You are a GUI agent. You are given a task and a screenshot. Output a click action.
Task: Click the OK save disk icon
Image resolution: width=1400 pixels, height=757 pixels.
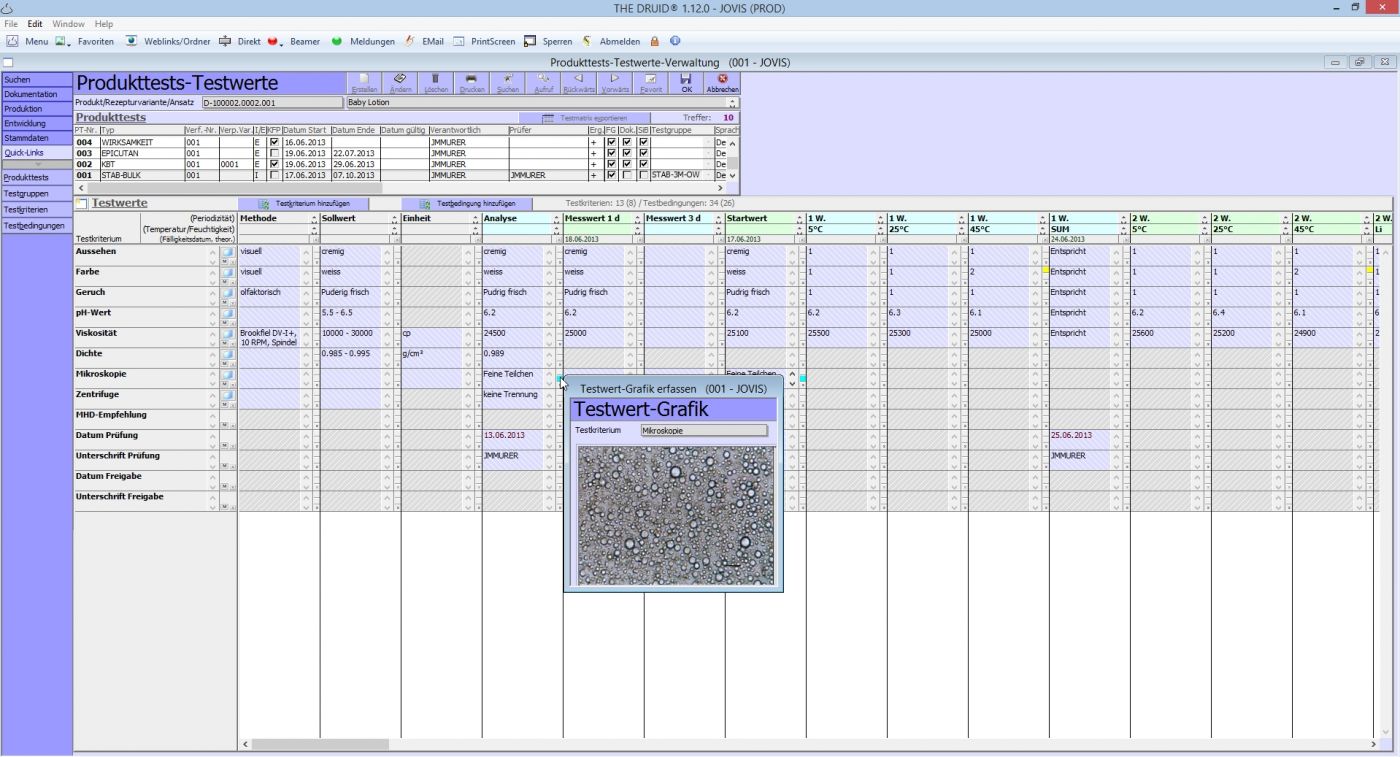coord(686,79)
